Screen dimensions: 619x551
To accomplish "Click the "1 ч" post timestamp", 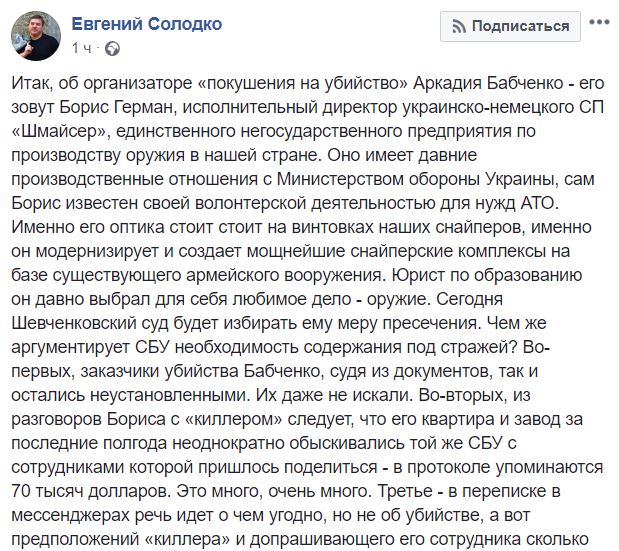I will click(82, 48).
